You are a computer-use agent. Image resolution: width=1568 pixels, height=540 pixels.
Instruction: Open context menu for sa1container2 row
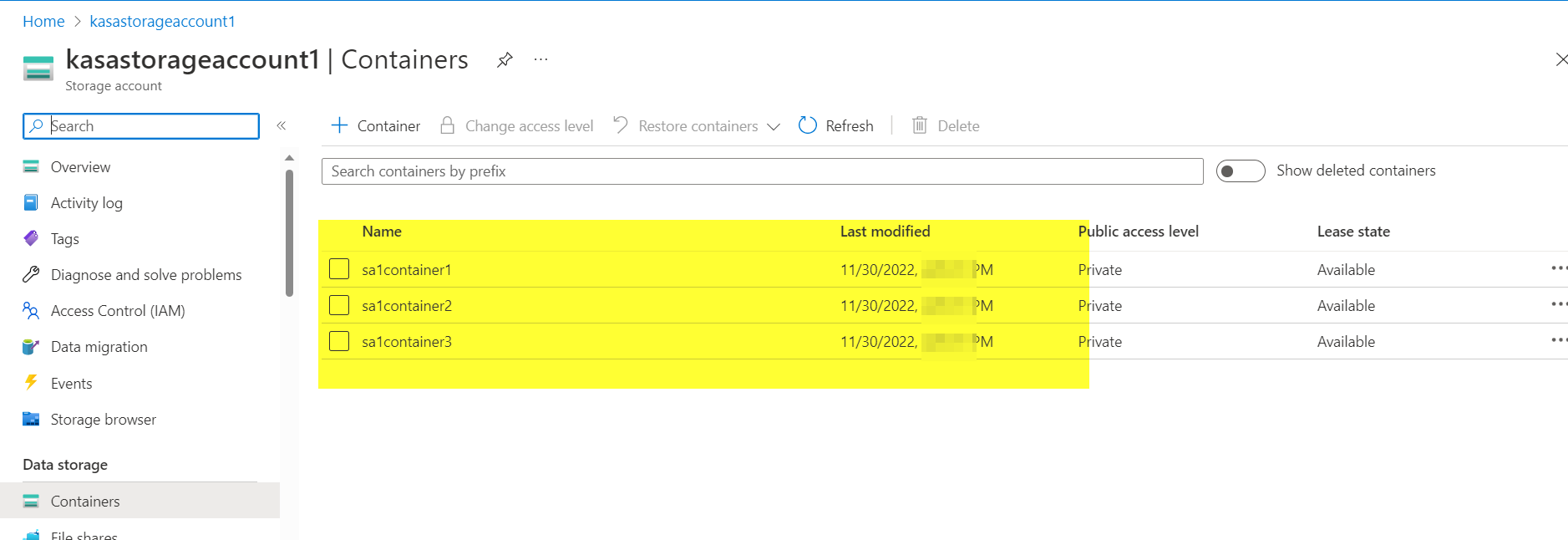[x=1559, y=304]
